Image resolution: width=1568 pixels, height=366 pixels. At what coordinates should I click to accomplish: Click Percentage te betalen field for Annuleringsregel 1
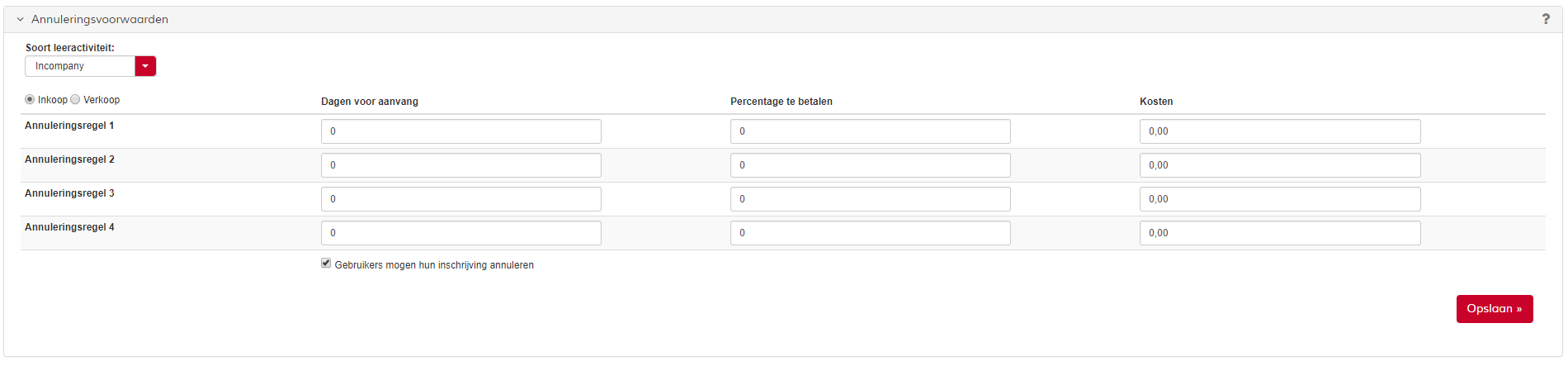(x=870, y=131)
